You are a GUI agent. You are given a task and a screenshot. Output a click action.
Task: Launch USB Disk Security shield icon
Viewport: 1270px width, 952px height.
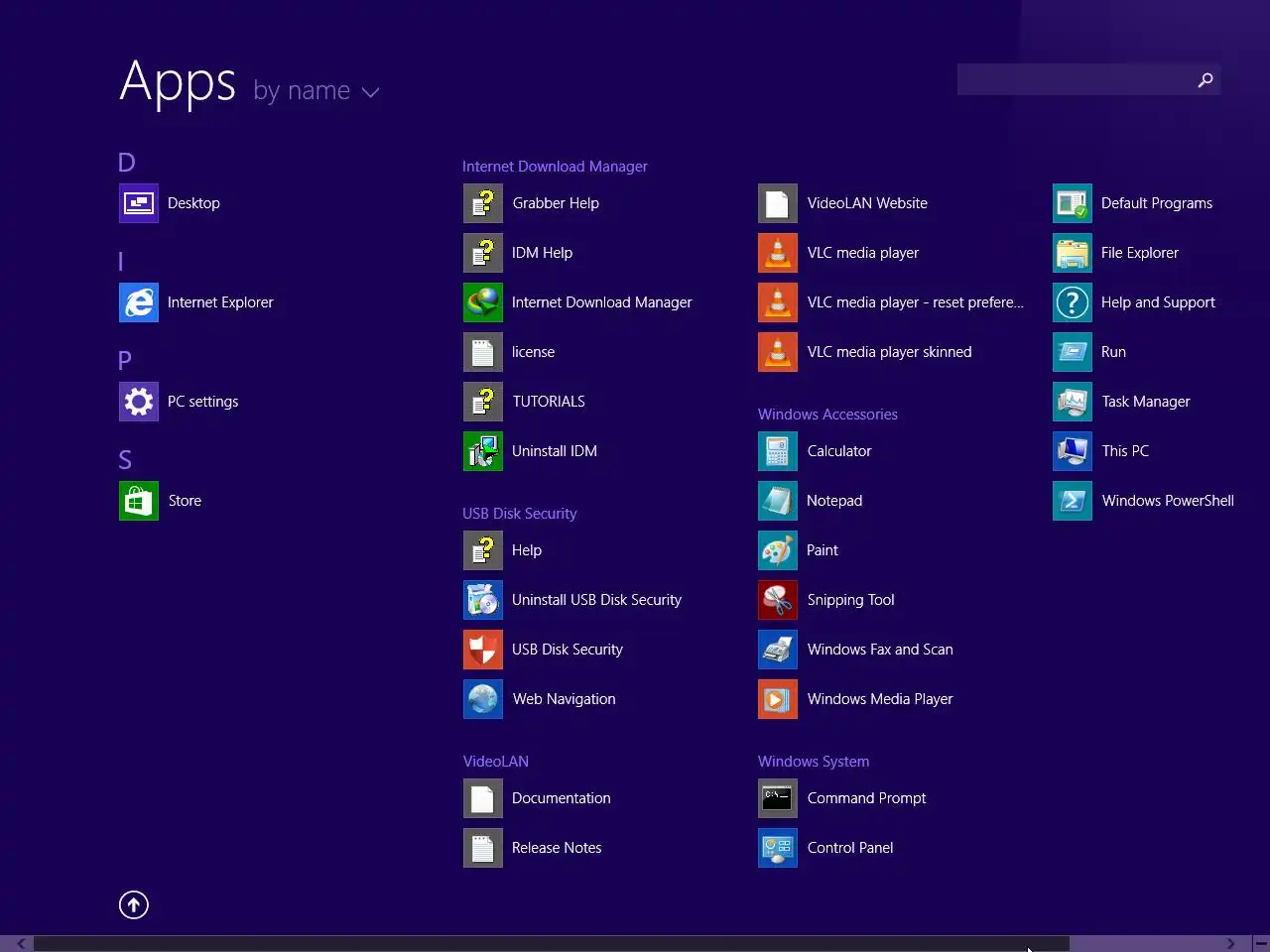(x=483, y=650)
